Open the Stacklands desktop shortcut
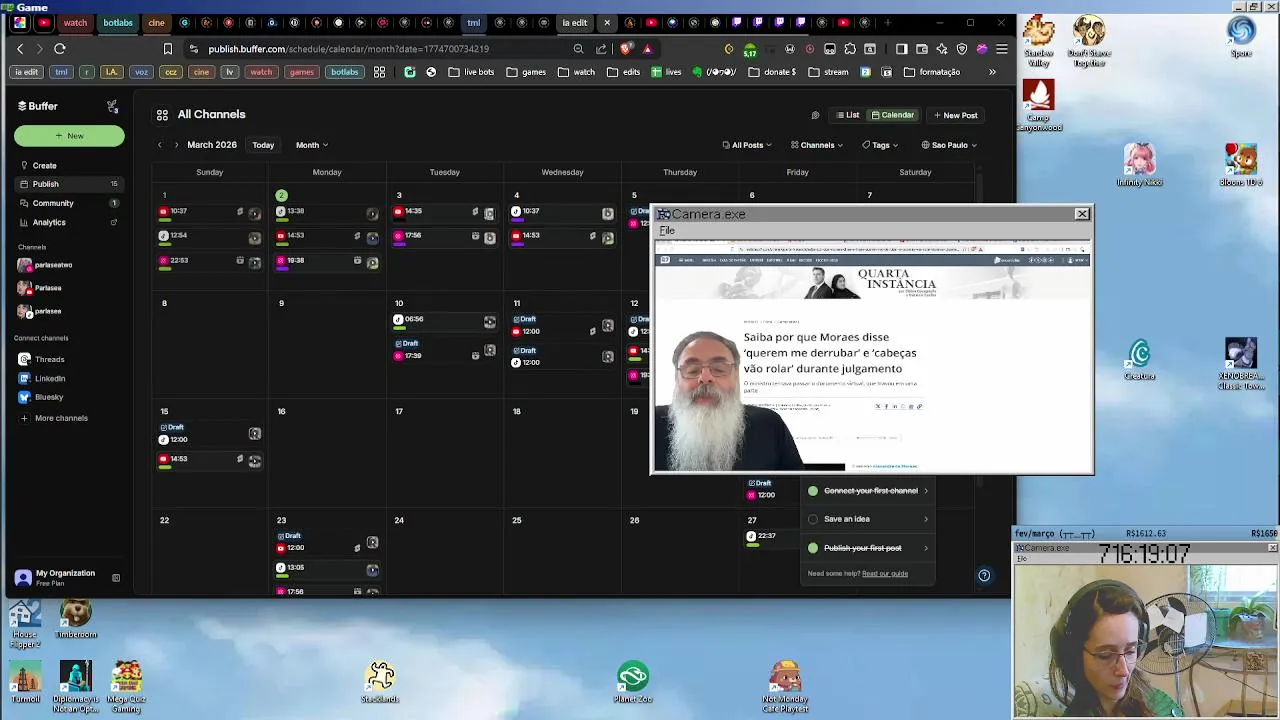 pyautogui.click(x=380, y=683)
